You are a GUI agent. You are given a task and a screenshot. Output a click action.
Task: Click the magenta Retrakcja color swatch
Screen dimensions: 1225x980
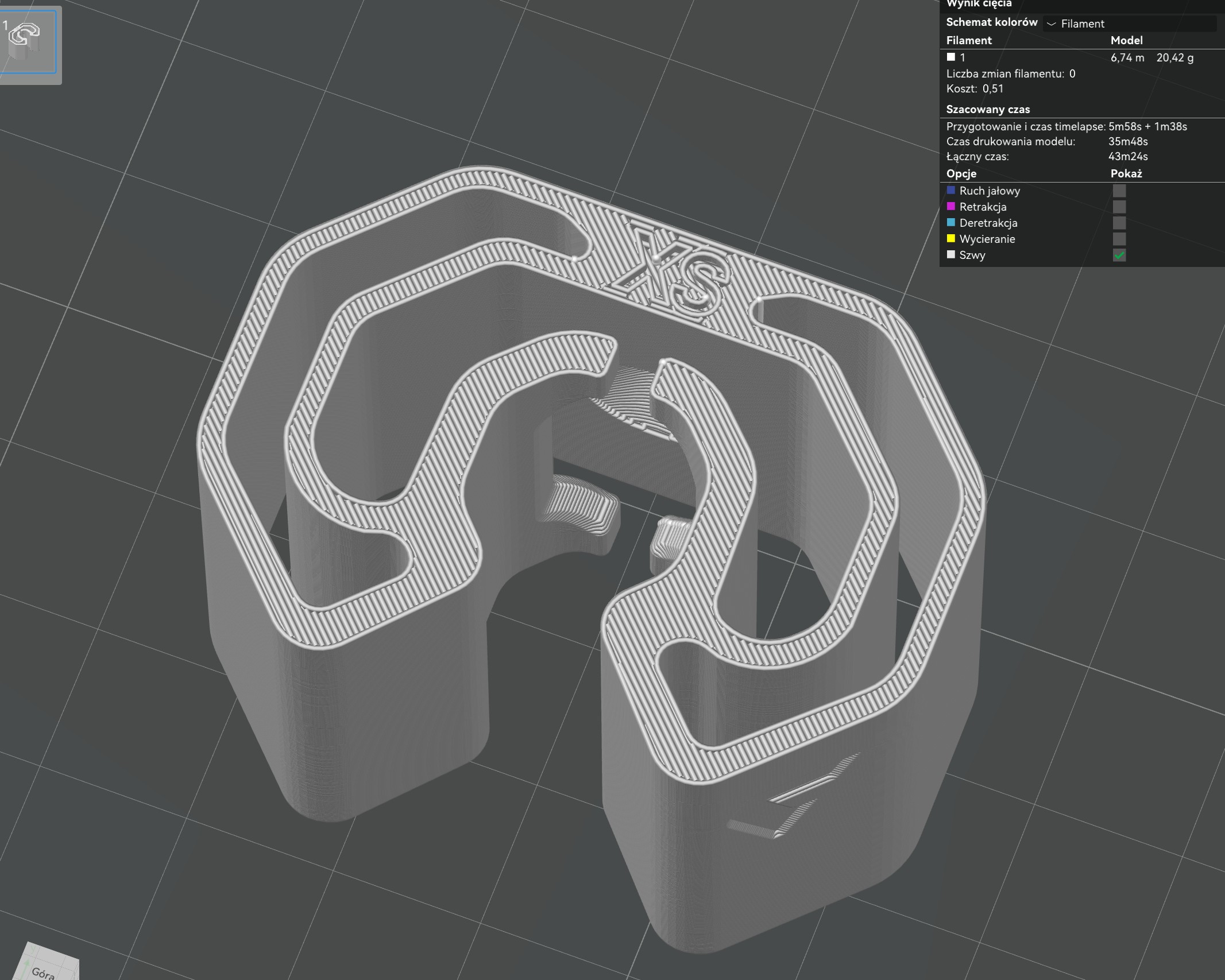951,206
